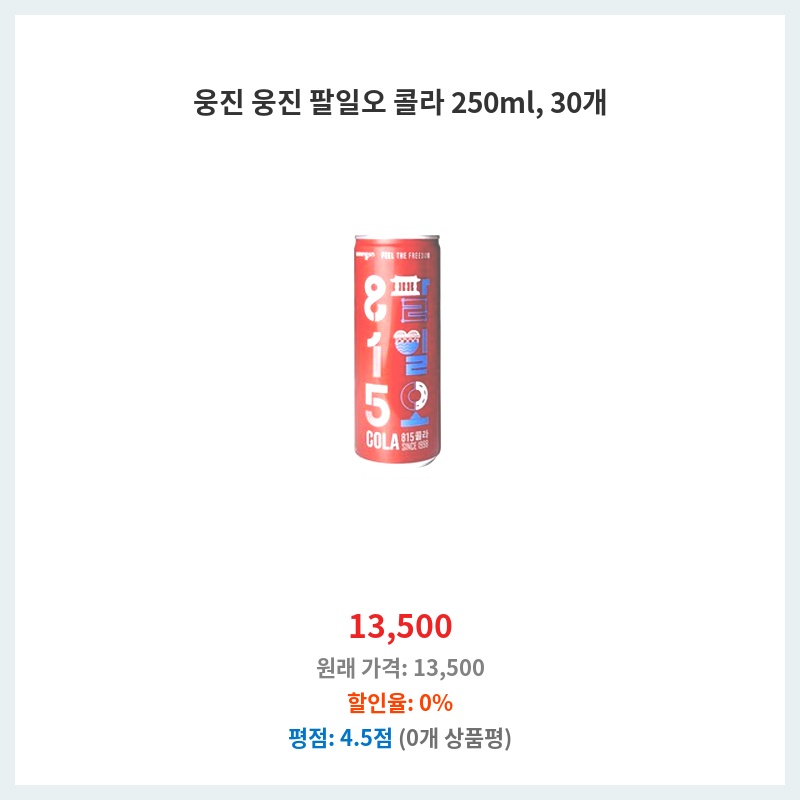Click the white 815 numerals on the can

coord(377,352)
